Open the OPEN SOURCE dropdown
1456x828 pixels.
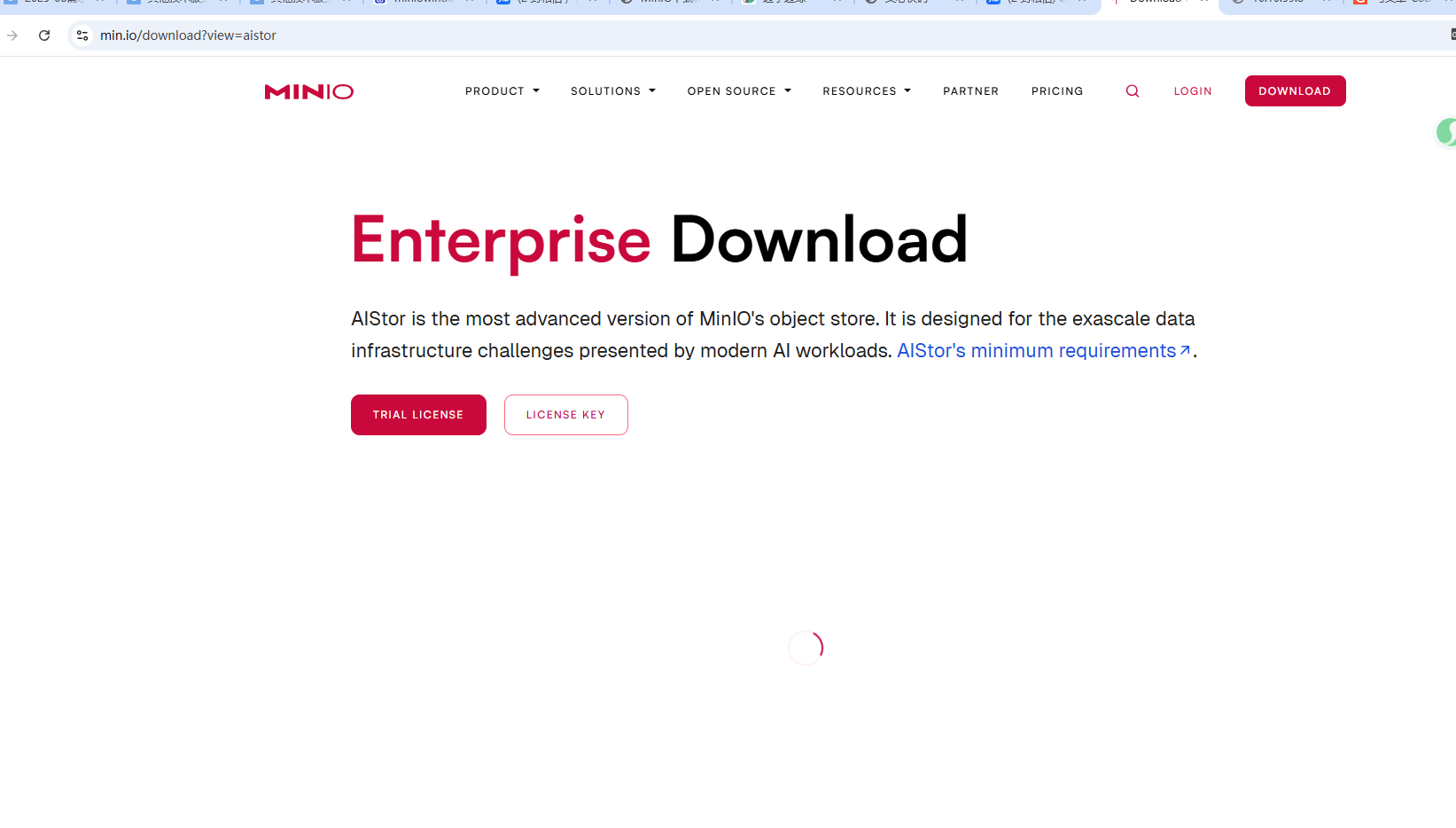[x=739, y=91]
